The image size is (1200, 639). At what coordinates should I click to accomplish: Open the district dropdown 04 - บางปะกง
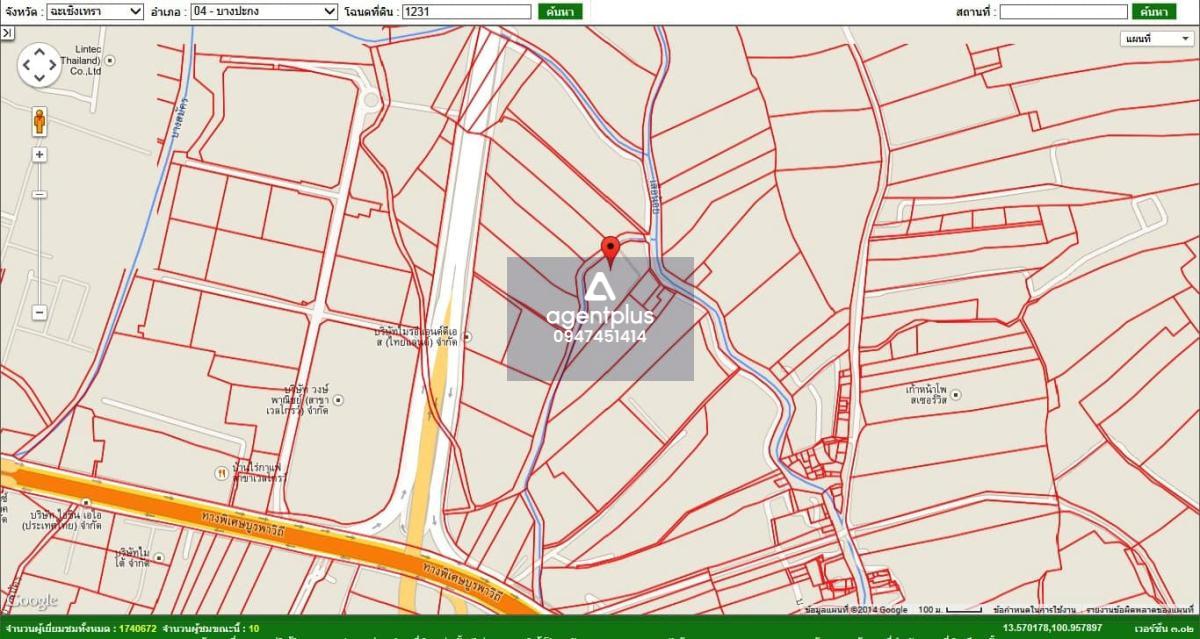pos(264,12)
